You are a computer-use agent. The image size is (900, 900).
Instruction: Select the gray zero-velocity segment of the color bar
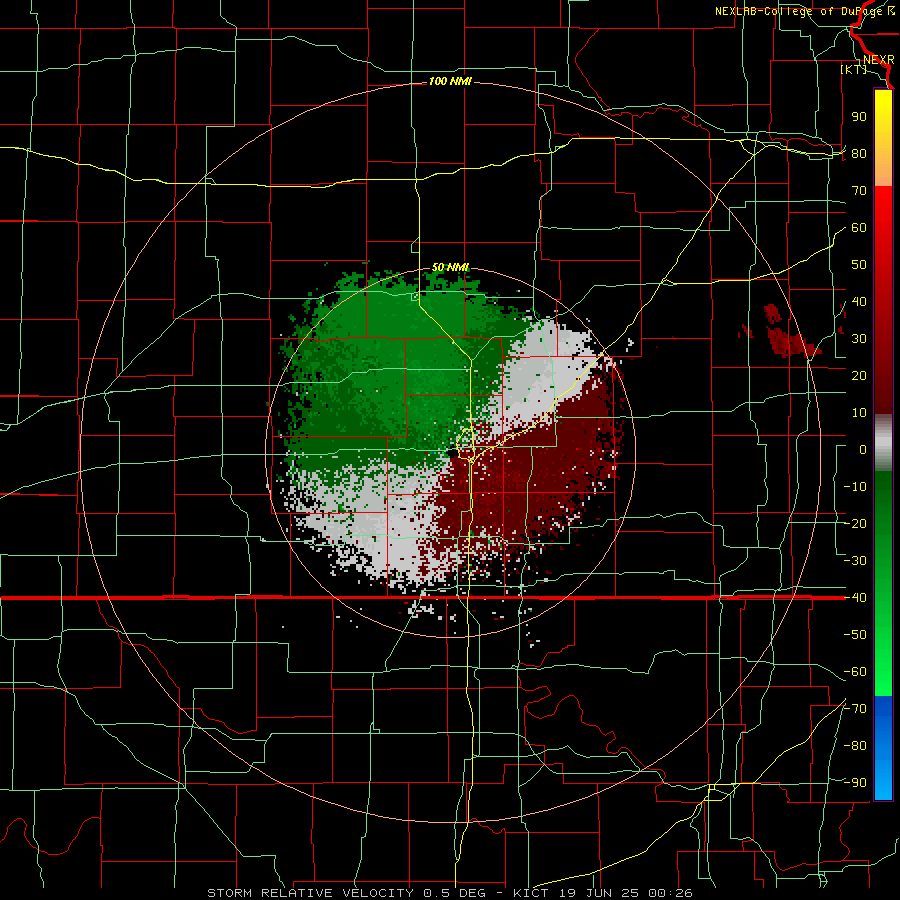(883, 443)
